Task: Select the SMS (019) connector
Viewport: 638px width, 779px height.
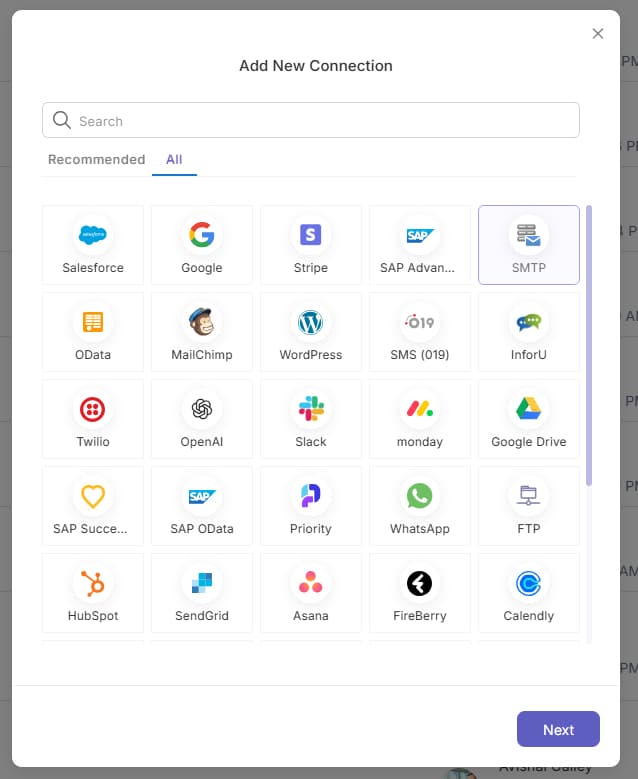Action: 420,332
